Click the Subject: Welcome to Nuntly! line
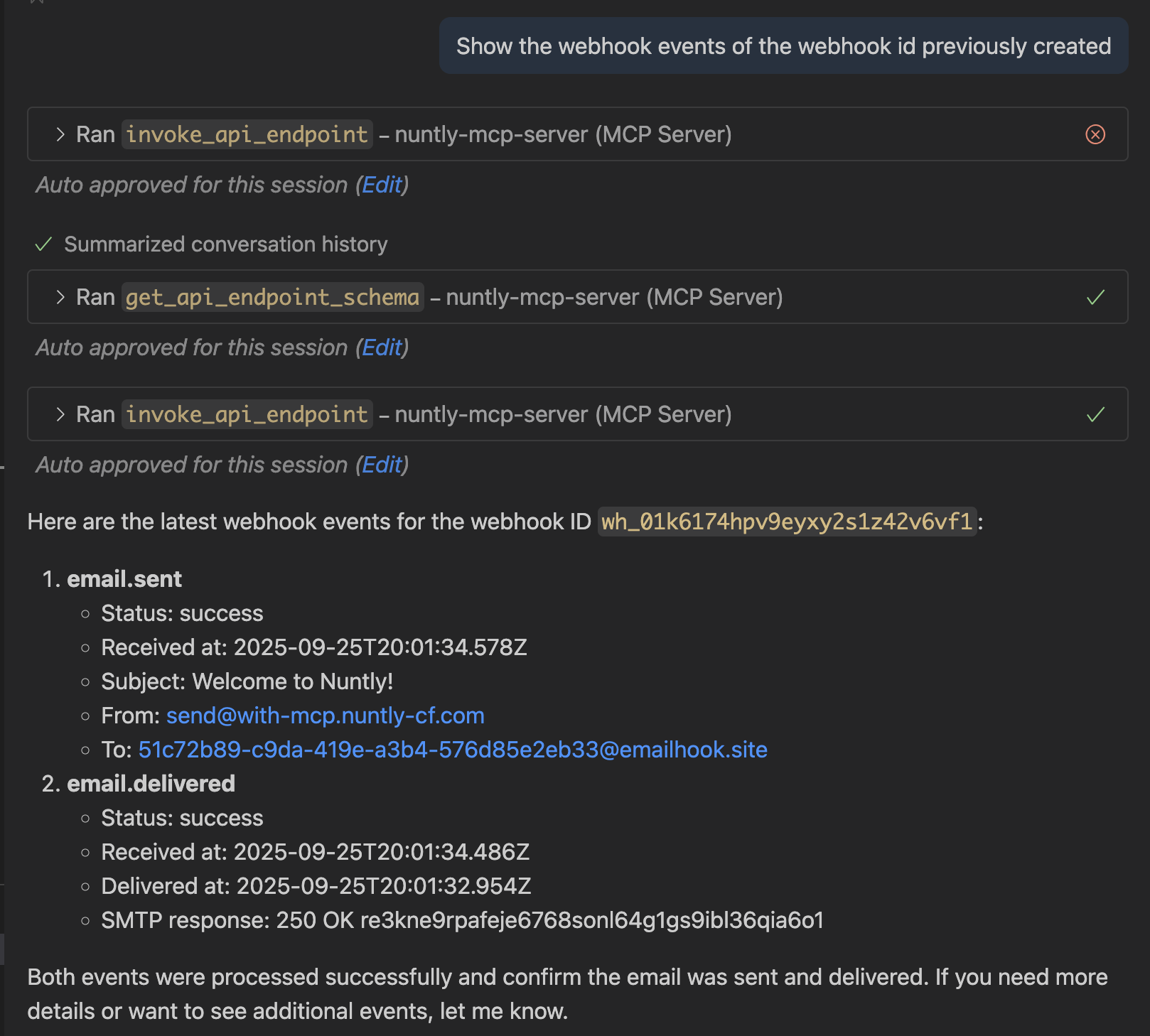1150x1036 pixels. [x=247, y=681]
